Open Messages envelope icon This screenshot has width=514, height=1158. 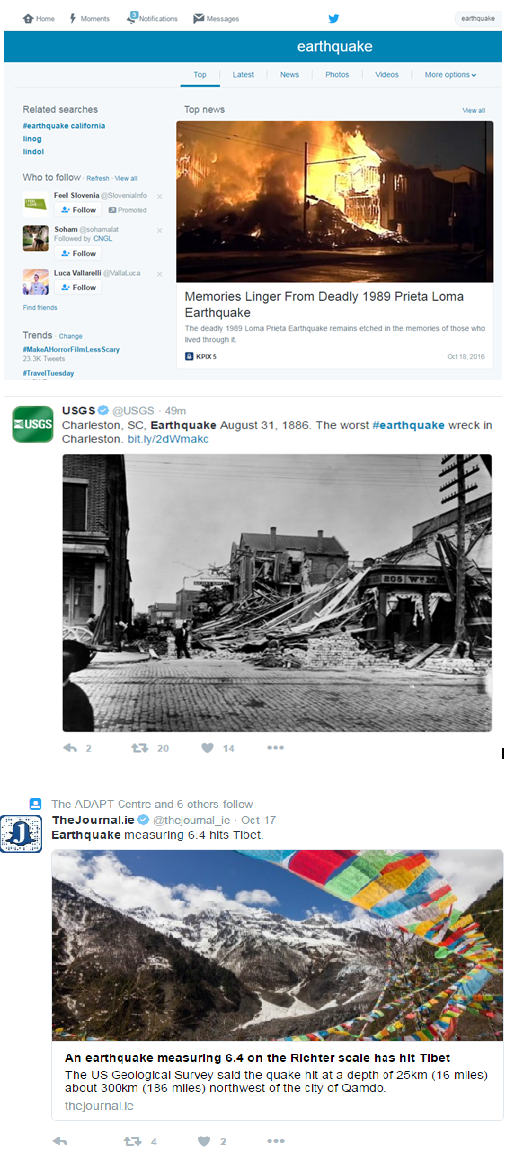coord(199,18)
